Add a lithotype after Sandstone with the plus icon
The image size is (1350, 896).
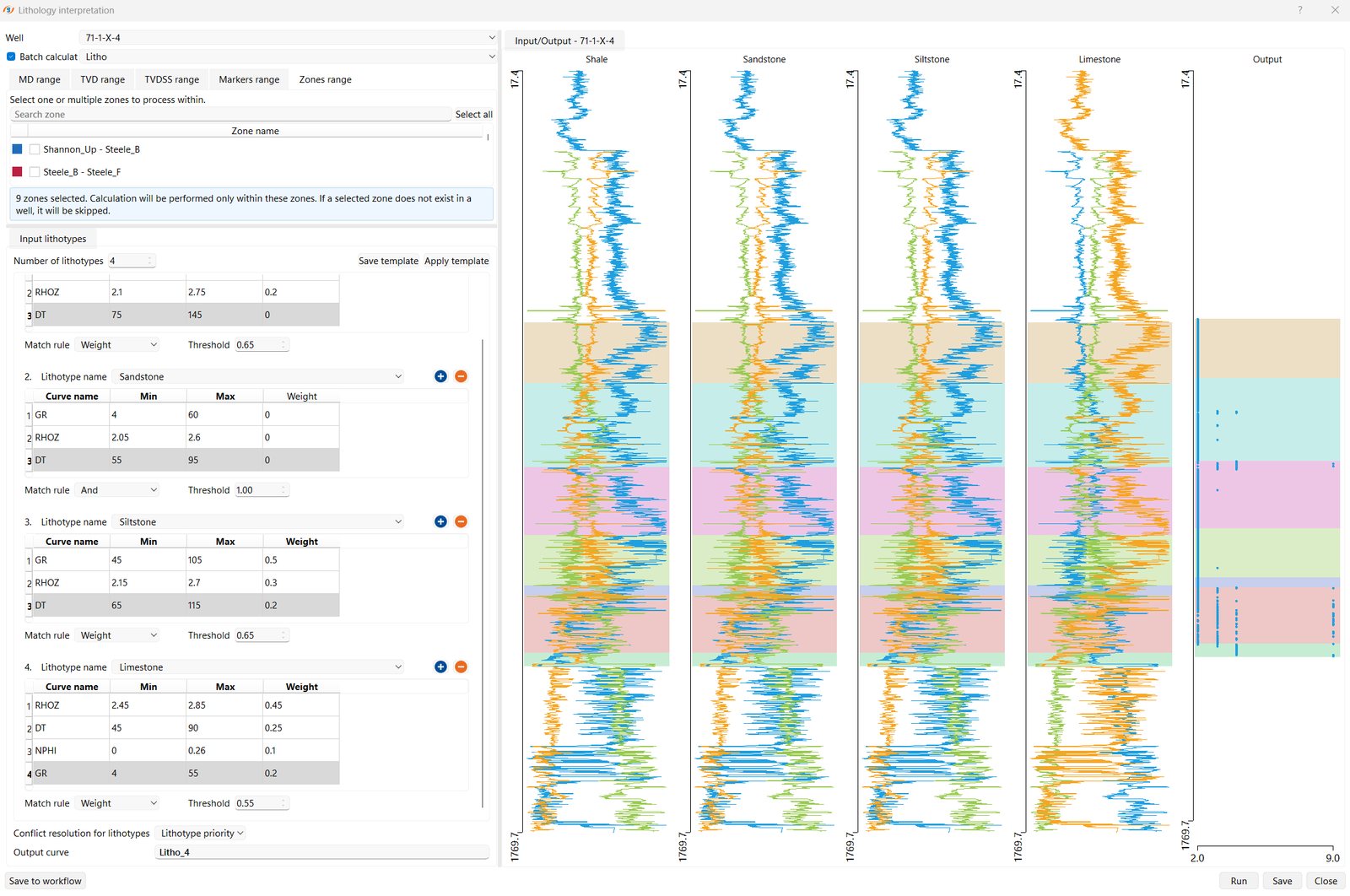(440, 376)
